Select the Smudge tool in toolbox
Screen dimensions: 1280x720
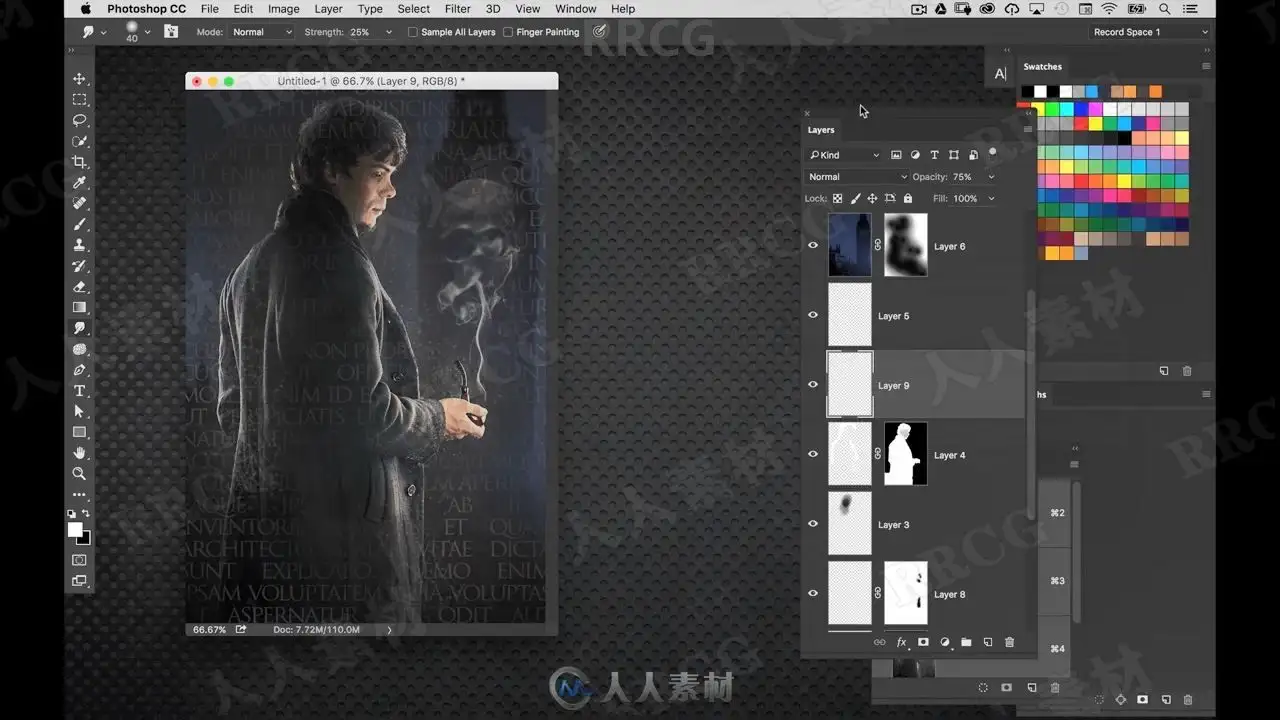[79, 328]
